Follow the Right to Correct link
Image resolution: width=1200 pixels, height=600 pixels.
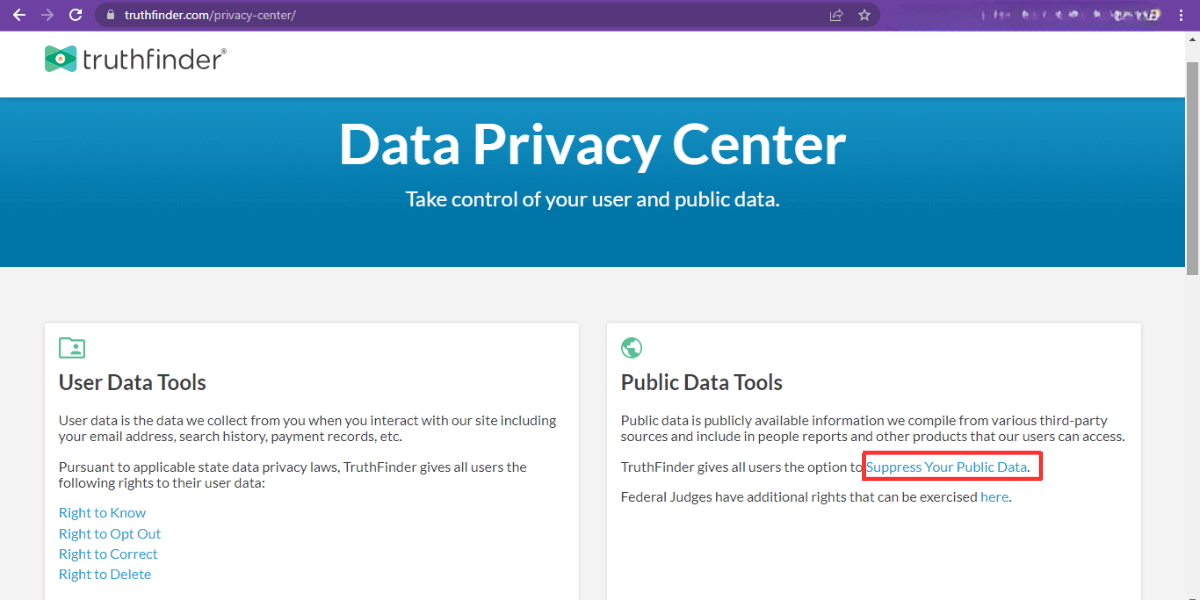[x=108, y=554]
